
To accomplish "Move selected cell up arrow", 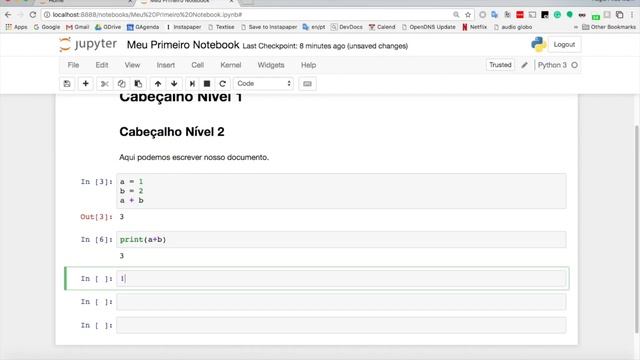I will tap(158, 84).
